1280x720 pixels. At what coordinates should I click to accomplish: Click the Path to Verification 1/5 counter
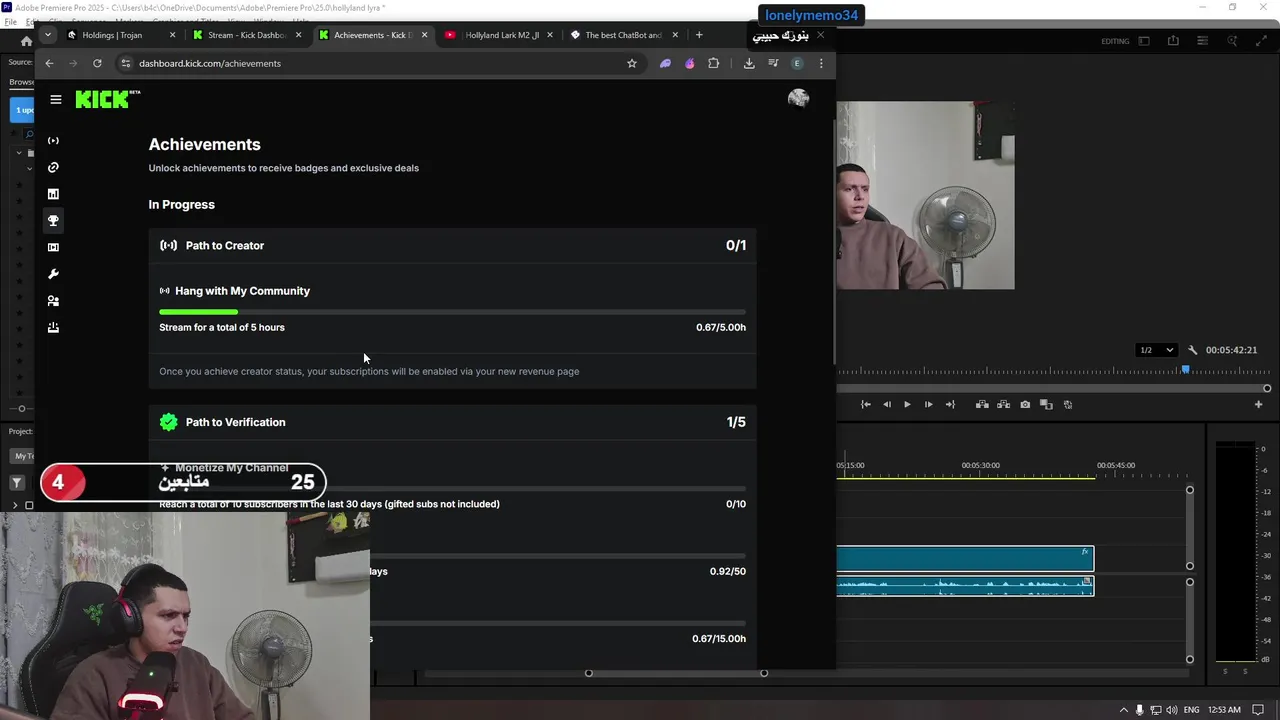point(736,422)
